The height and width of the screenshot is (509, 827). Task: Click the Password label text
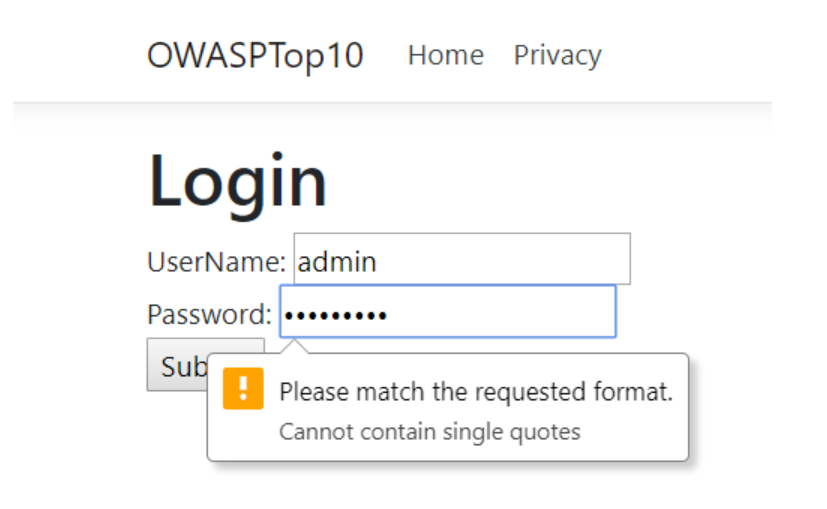pyautogui.click(x=209, y=315)
